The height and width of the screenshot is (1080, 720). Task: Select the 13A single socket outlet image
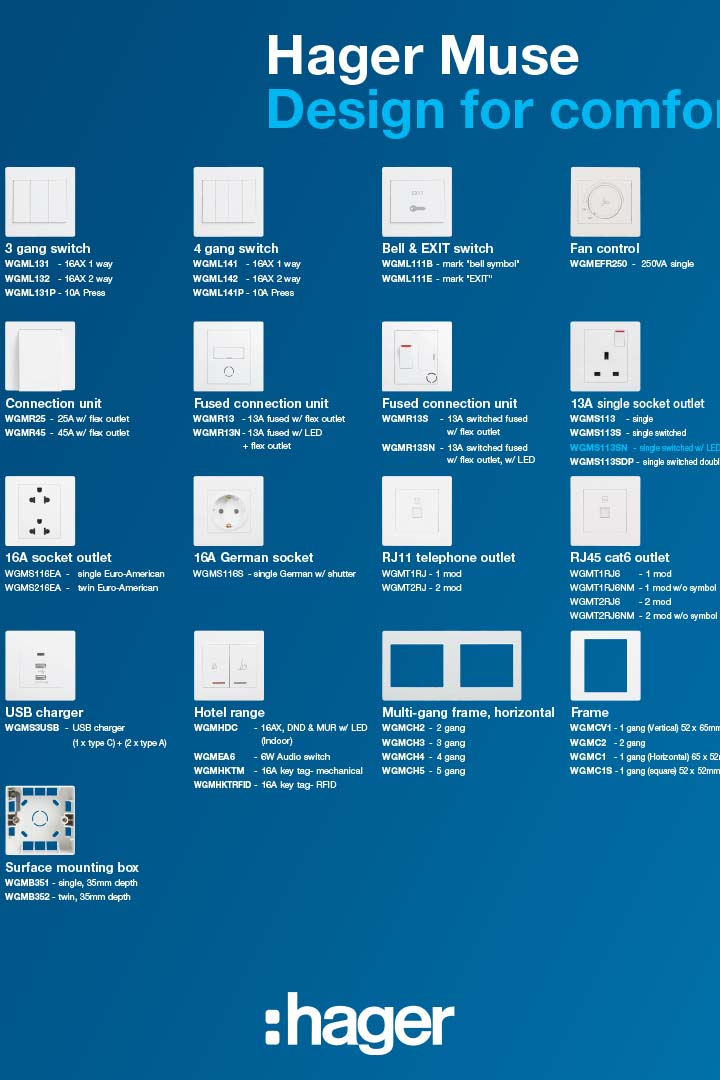(605, 356)
